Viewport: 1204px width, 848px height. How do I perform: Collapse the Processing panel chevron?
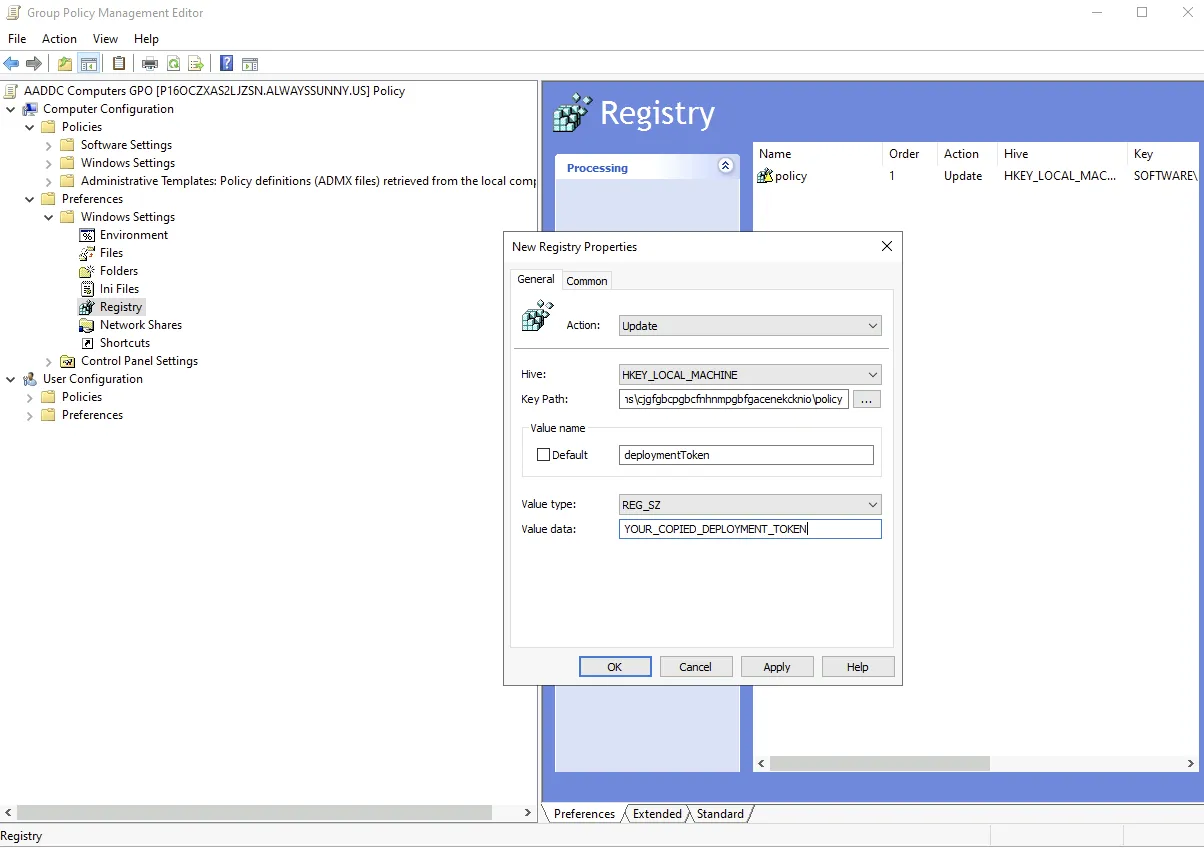tap(726, 167)
